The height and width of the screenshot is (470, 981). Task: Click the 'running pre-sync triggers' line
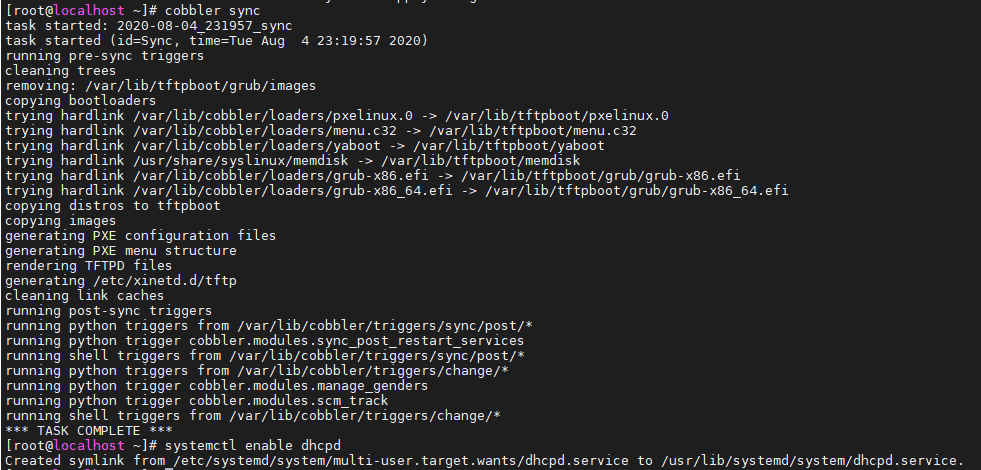coord(105,55)
